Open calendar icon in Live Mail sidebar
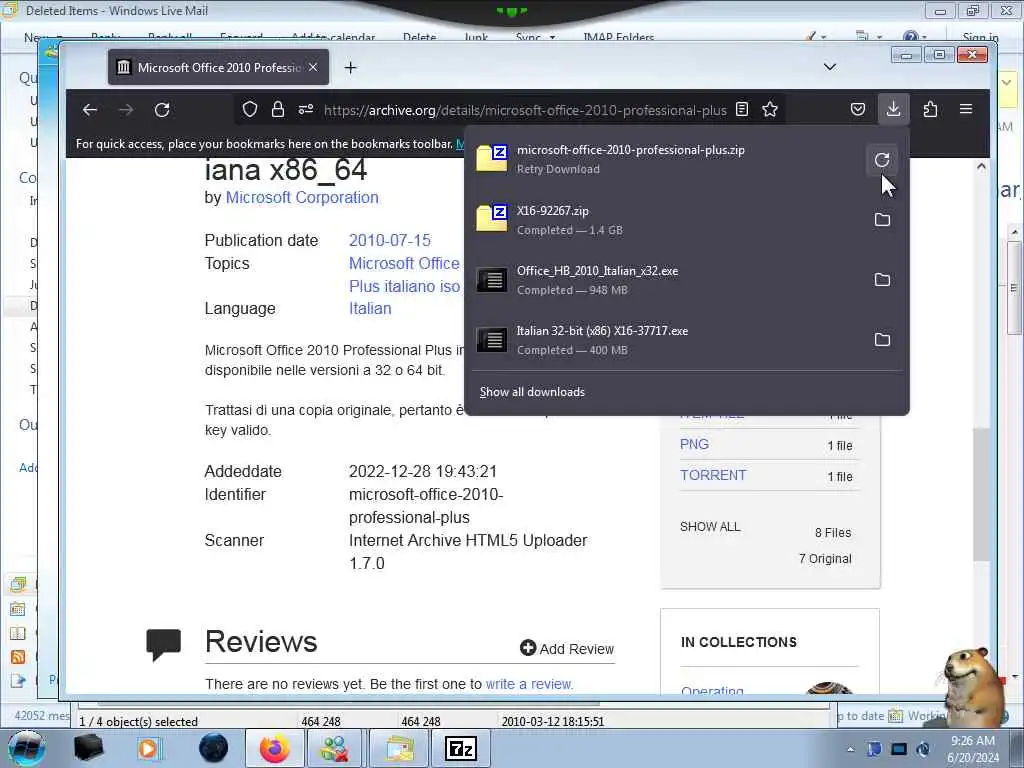This screenshot has height=768, width=1024. (x=18, y=609)
